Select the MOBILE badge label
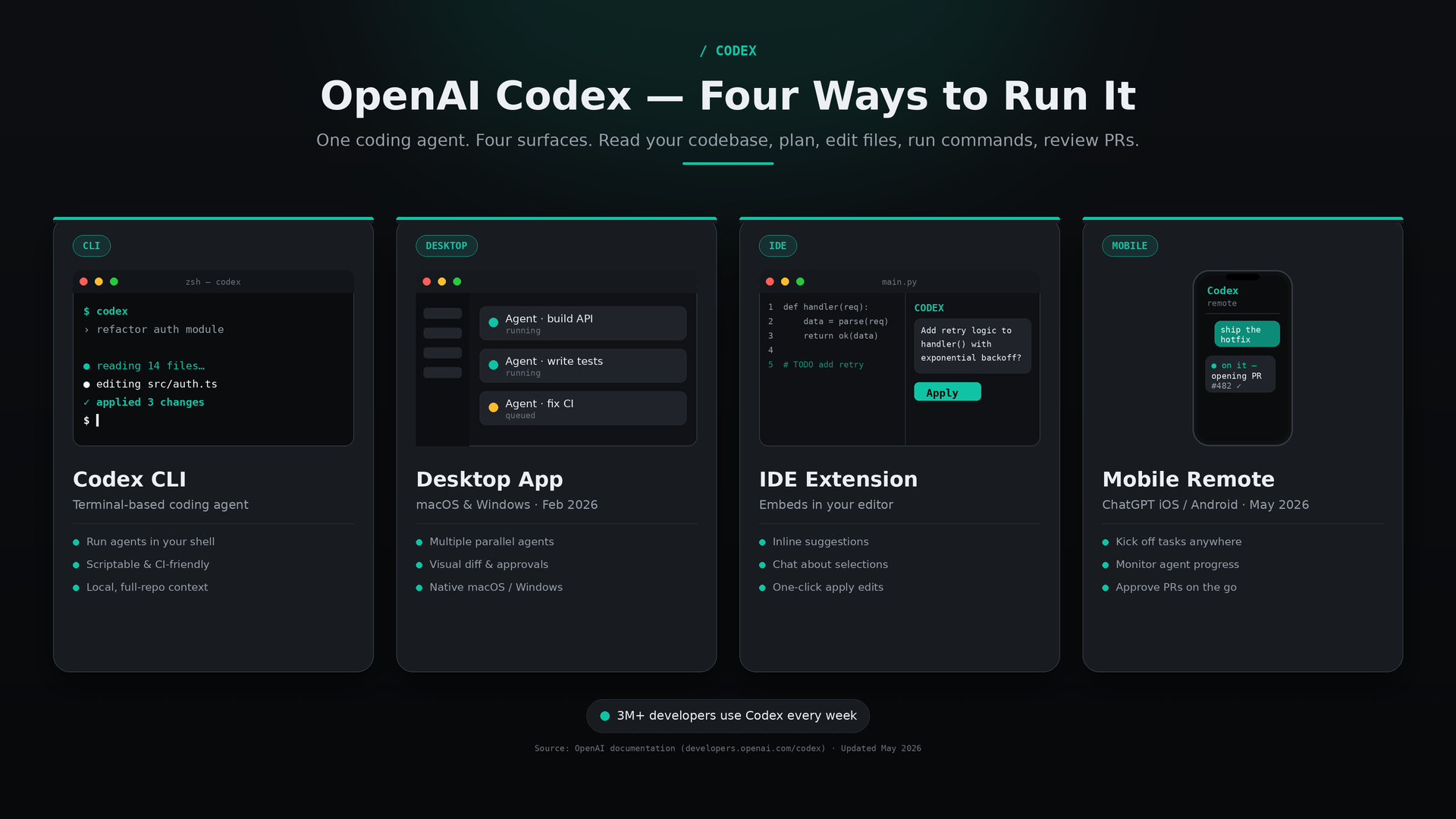 pos(1130,246)
